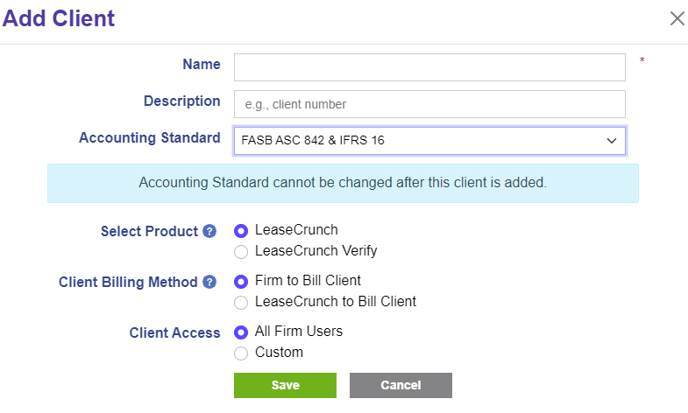Click the help icon beside Client Billing Method
This screenshot has height=413, width=688.
click(209, 282)
